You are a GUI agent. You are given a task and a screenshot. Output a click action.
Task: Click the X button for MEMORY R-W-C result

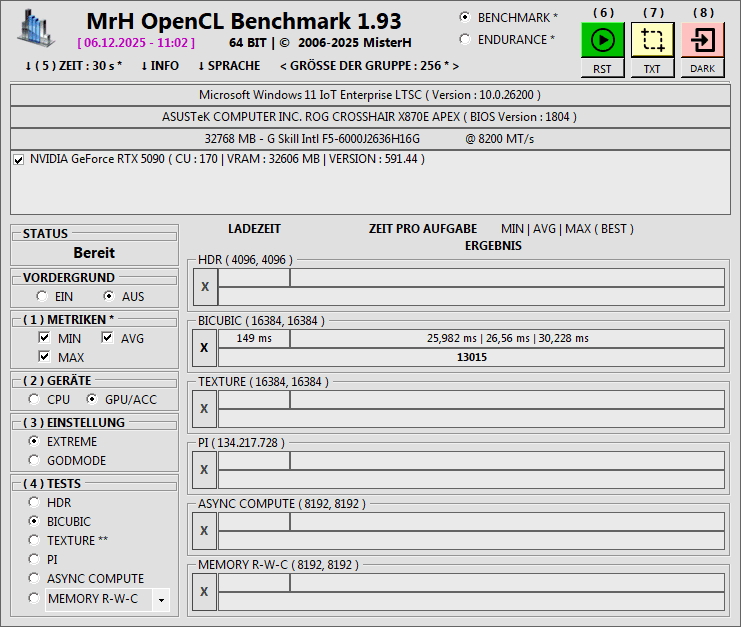click(205, 592)
